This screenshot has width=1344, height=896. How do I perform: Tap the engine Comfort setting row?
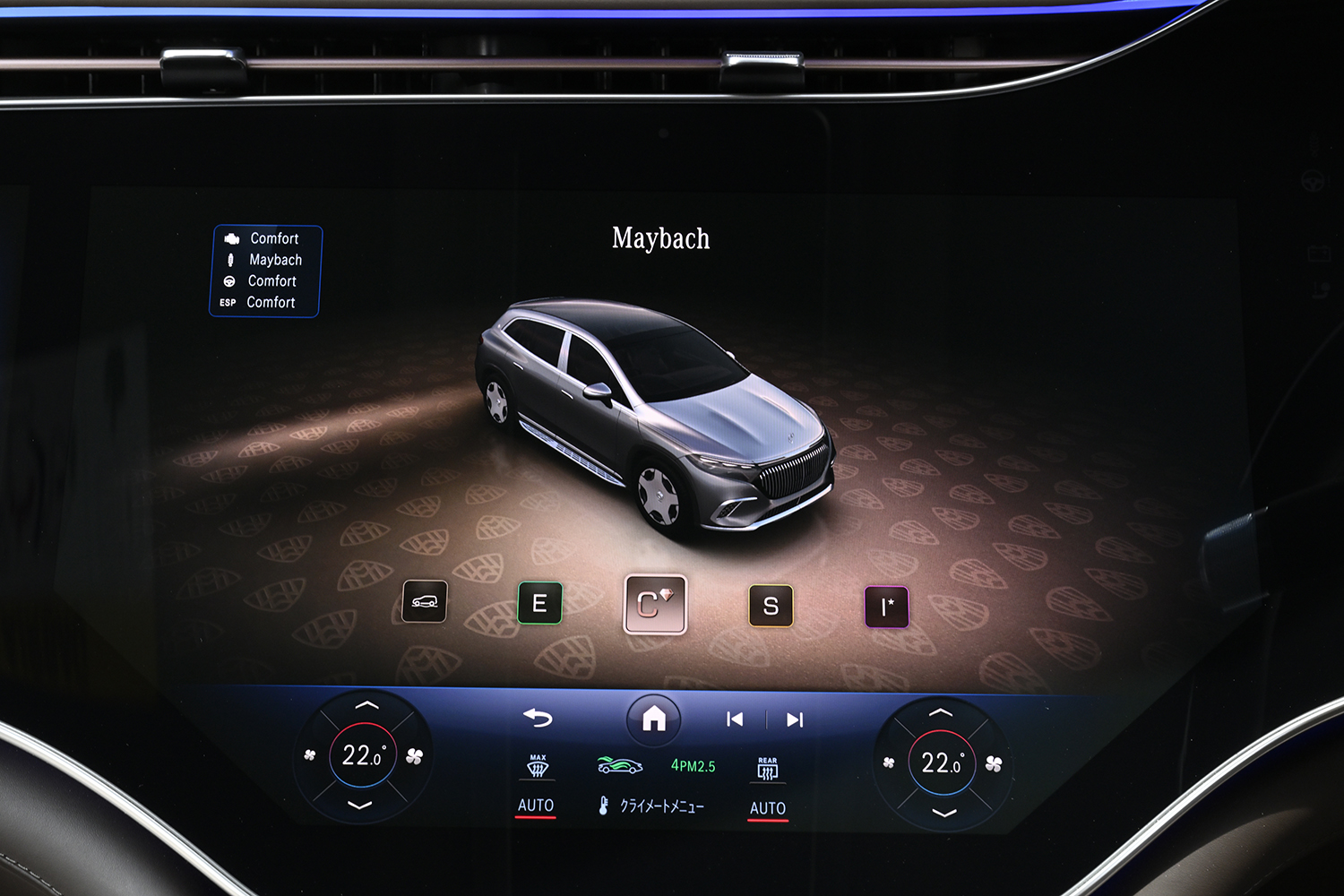click(x=262, y=238)
